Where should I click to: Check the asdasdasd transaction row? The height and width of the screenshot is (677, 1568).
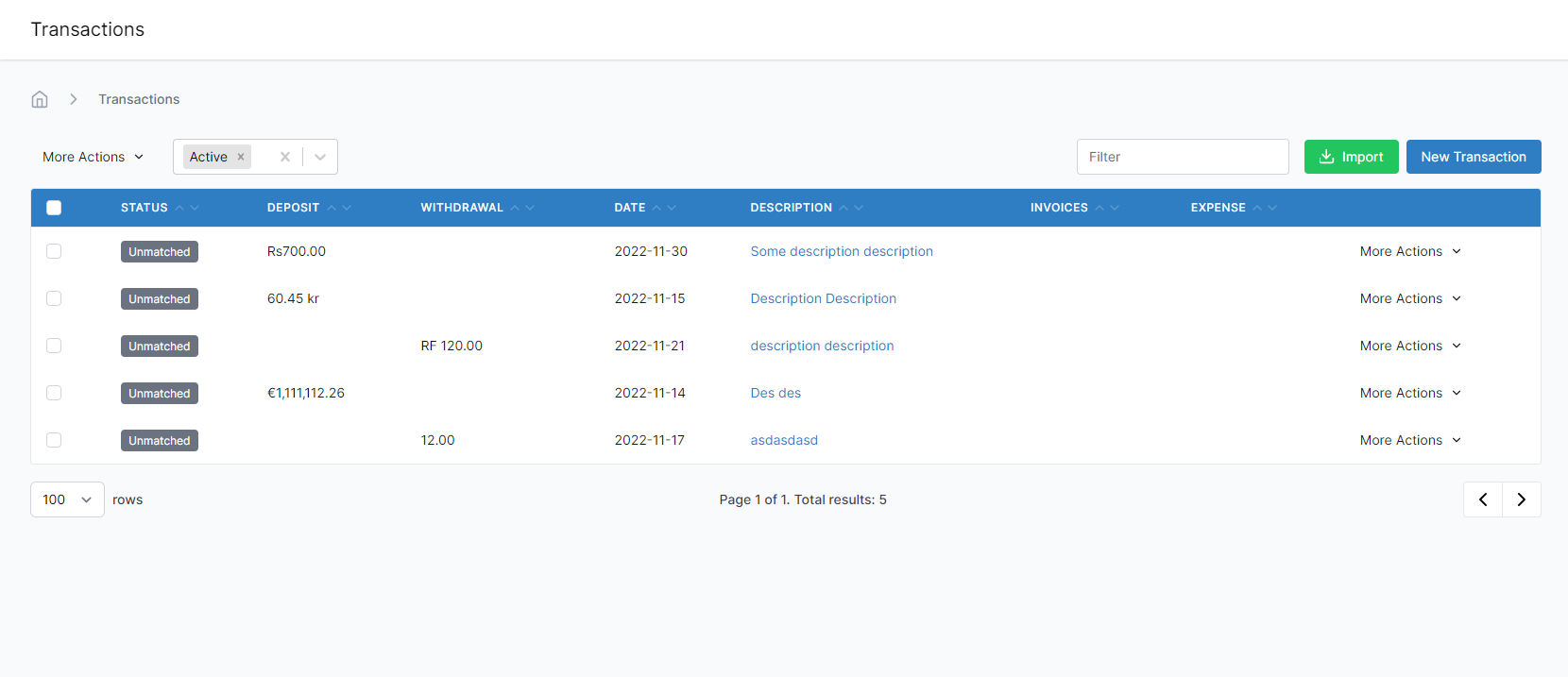54,440
